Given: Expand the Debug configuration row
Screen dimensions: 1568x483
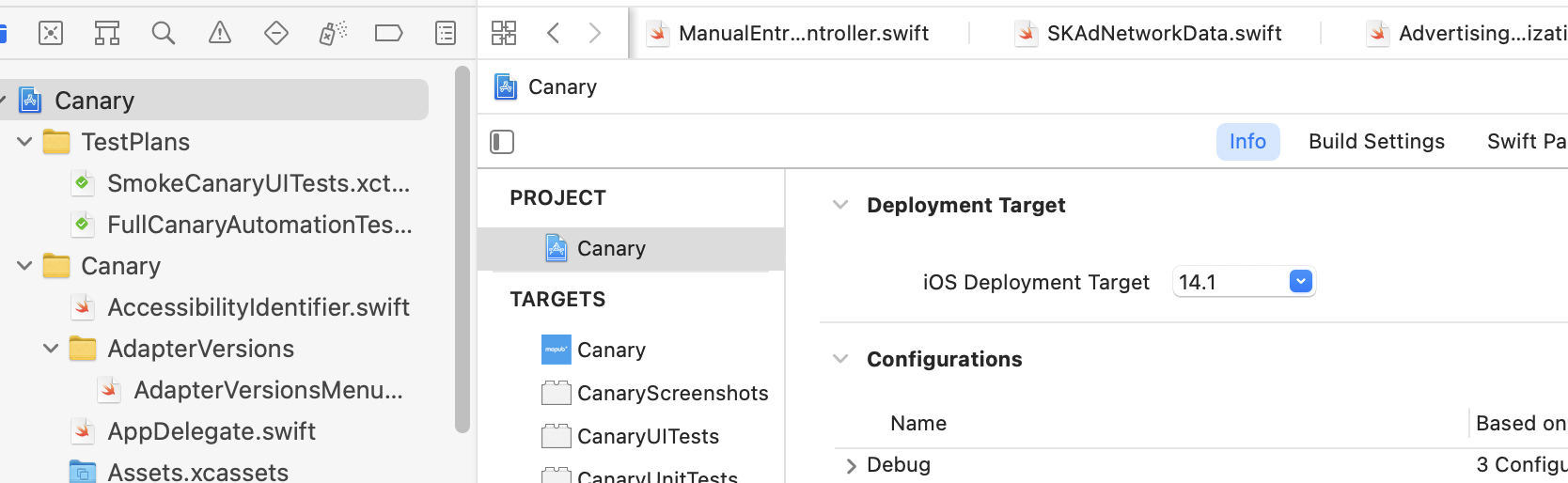Looking at the screenshot, I should [851, 466].
